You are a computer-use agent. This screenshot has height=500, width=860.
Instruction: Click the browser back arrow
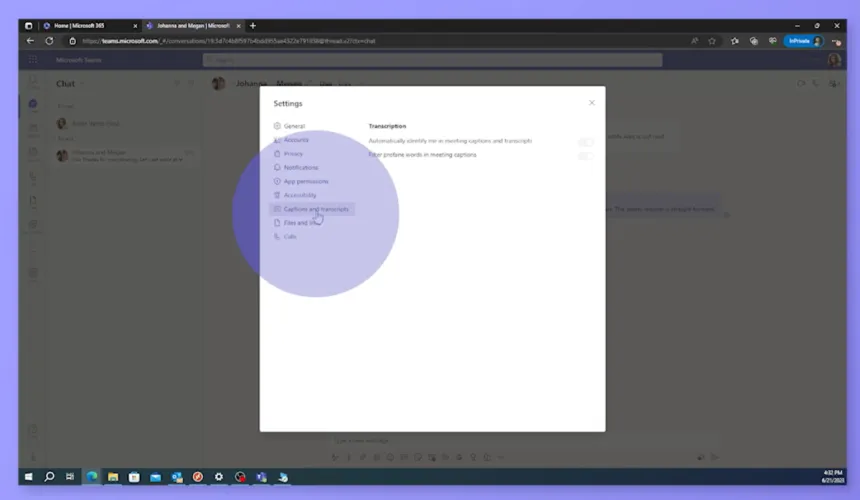[x=30, y=41]
